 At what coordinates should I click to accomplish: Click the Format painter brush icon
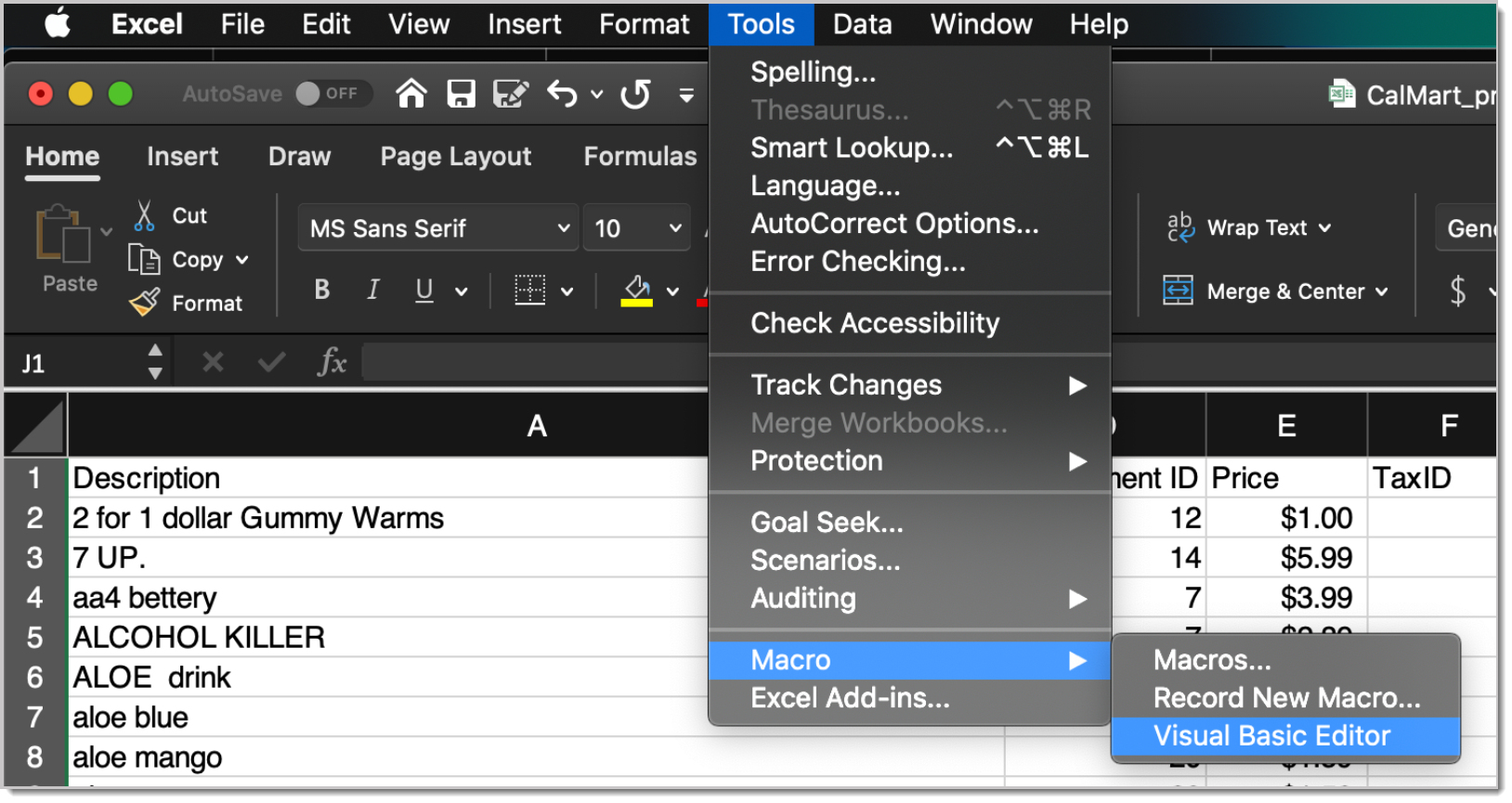(x=144, y=303)
